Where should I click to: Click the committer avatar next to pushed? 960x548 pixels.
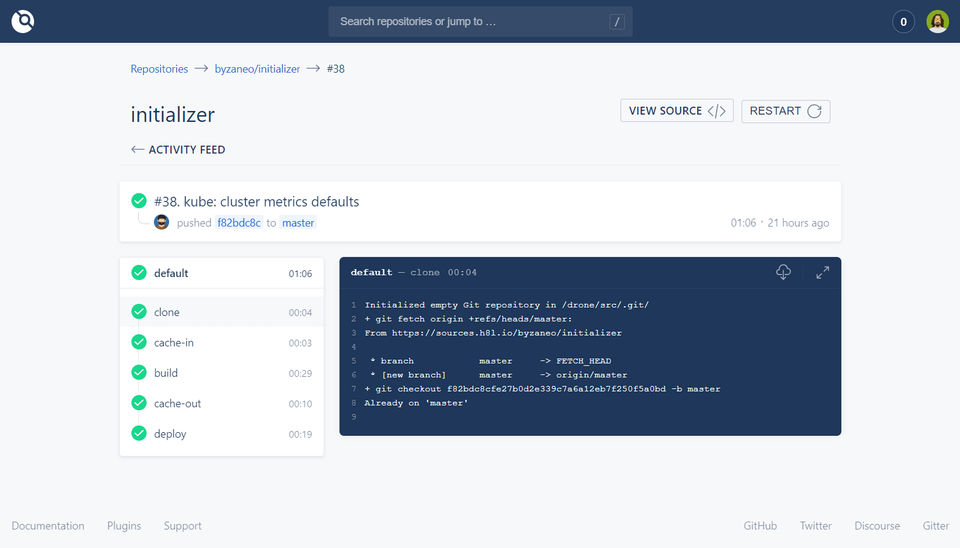[x=162, y=222]
